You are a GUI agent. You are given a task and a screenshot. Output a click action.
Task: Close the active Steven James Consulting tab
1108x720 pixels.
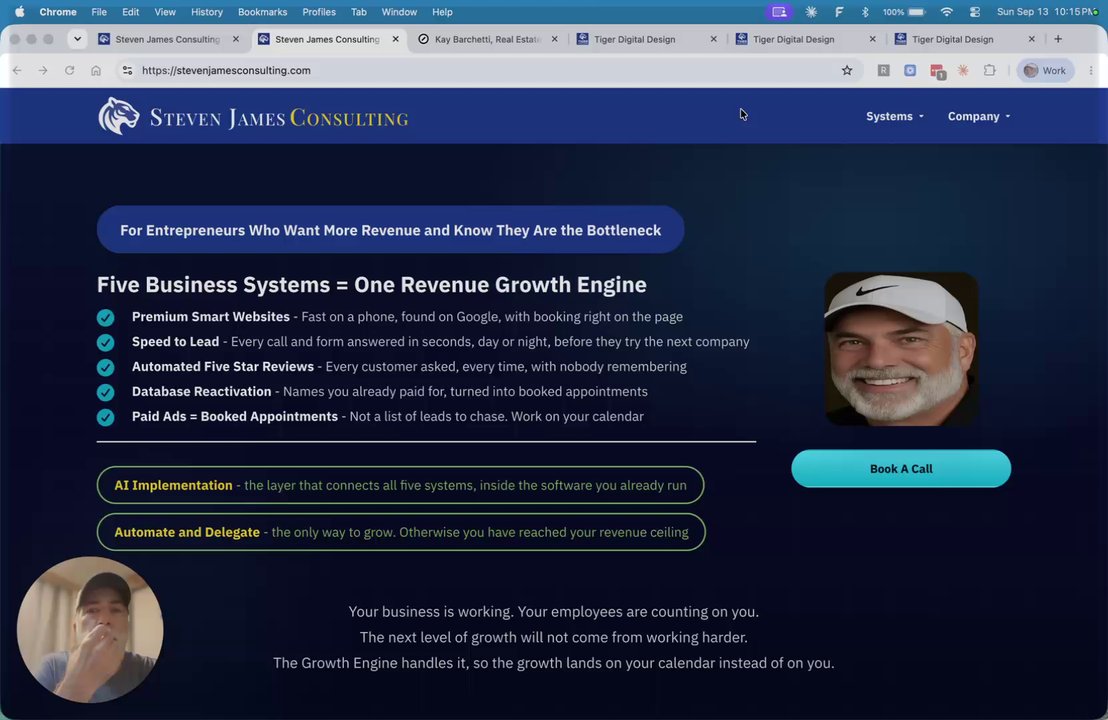(x=395, y=39)
